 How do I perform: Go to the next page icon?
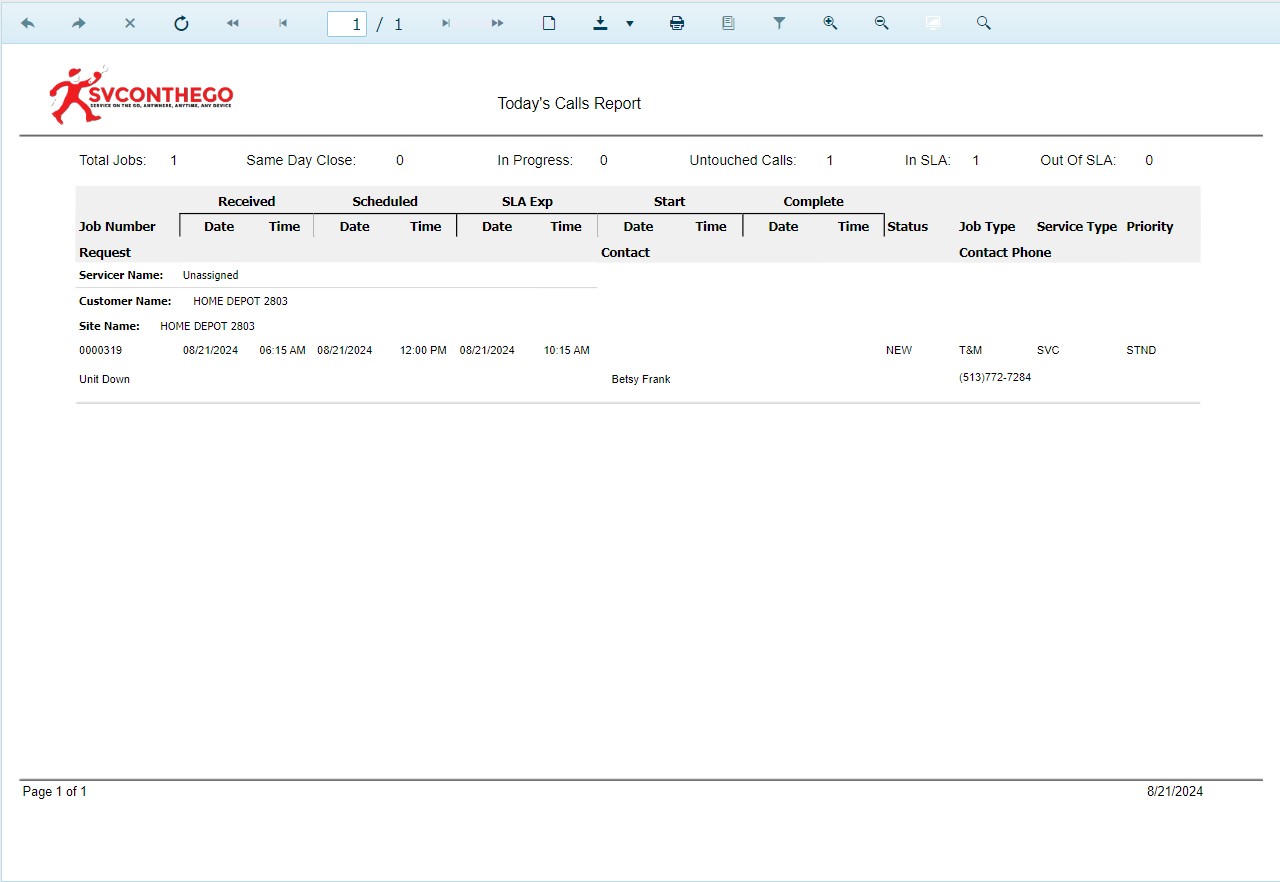tap(446, 23)
